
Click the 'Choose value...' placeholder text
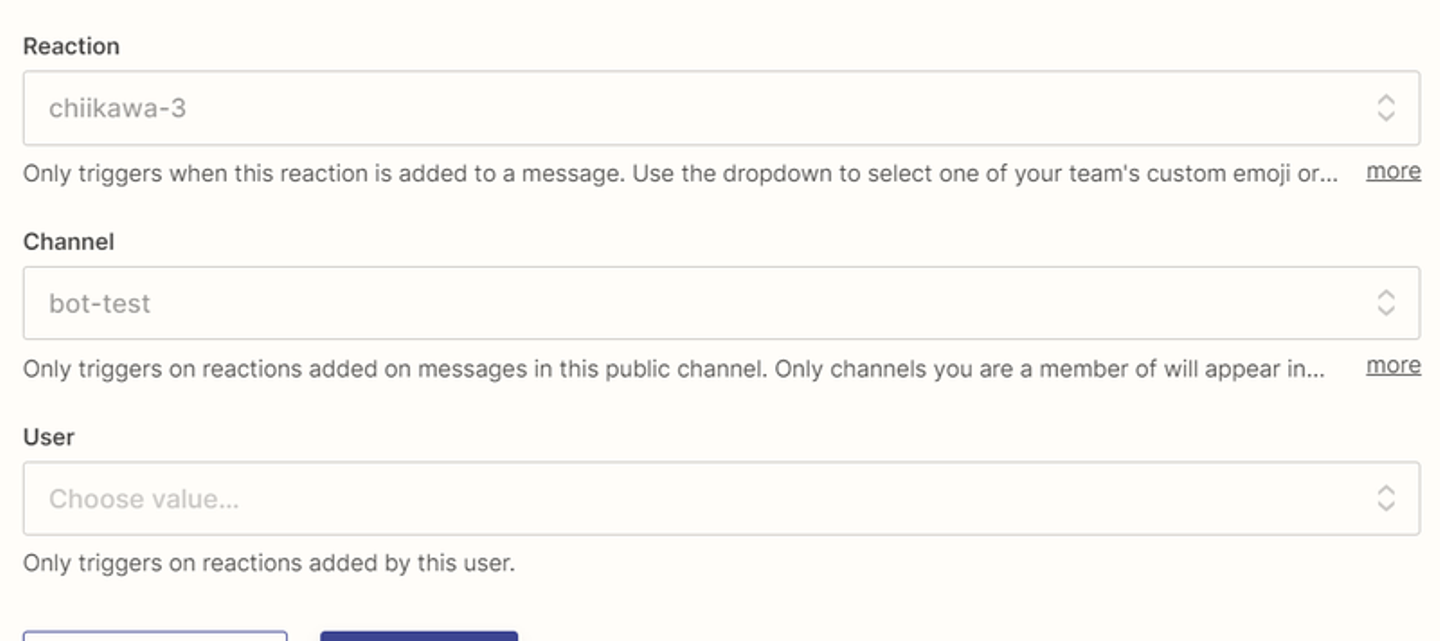(143, 499)
